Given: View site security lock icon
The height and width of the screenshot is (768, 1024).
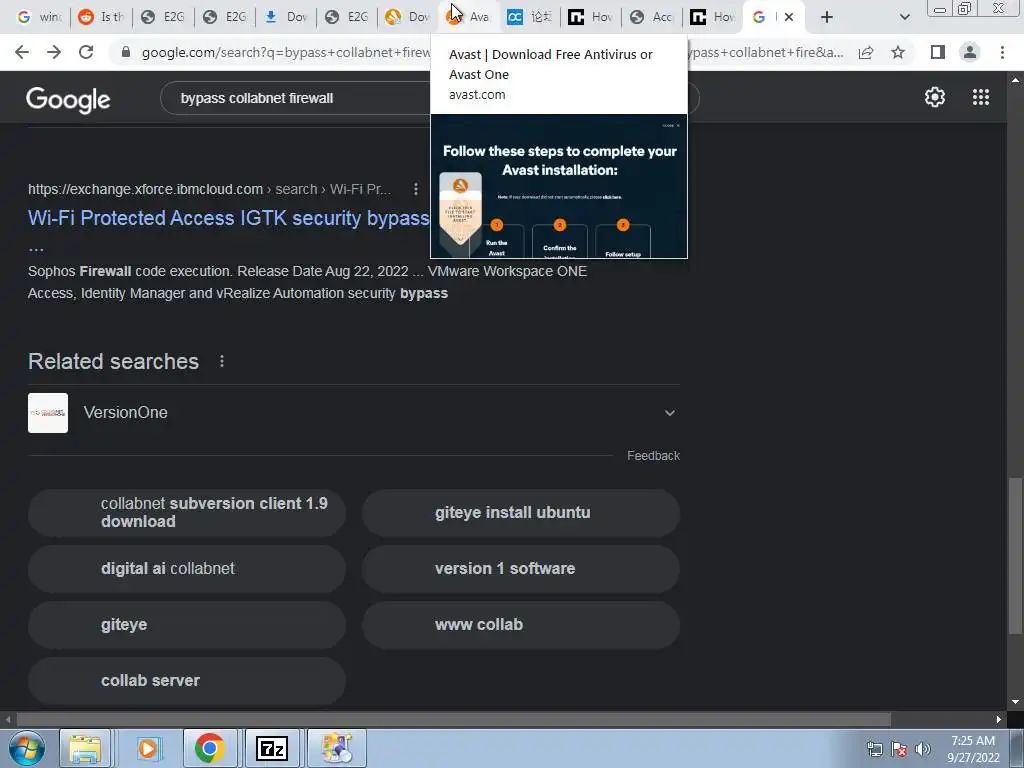Looking at the screenshot, I should [x=126, y=52].
